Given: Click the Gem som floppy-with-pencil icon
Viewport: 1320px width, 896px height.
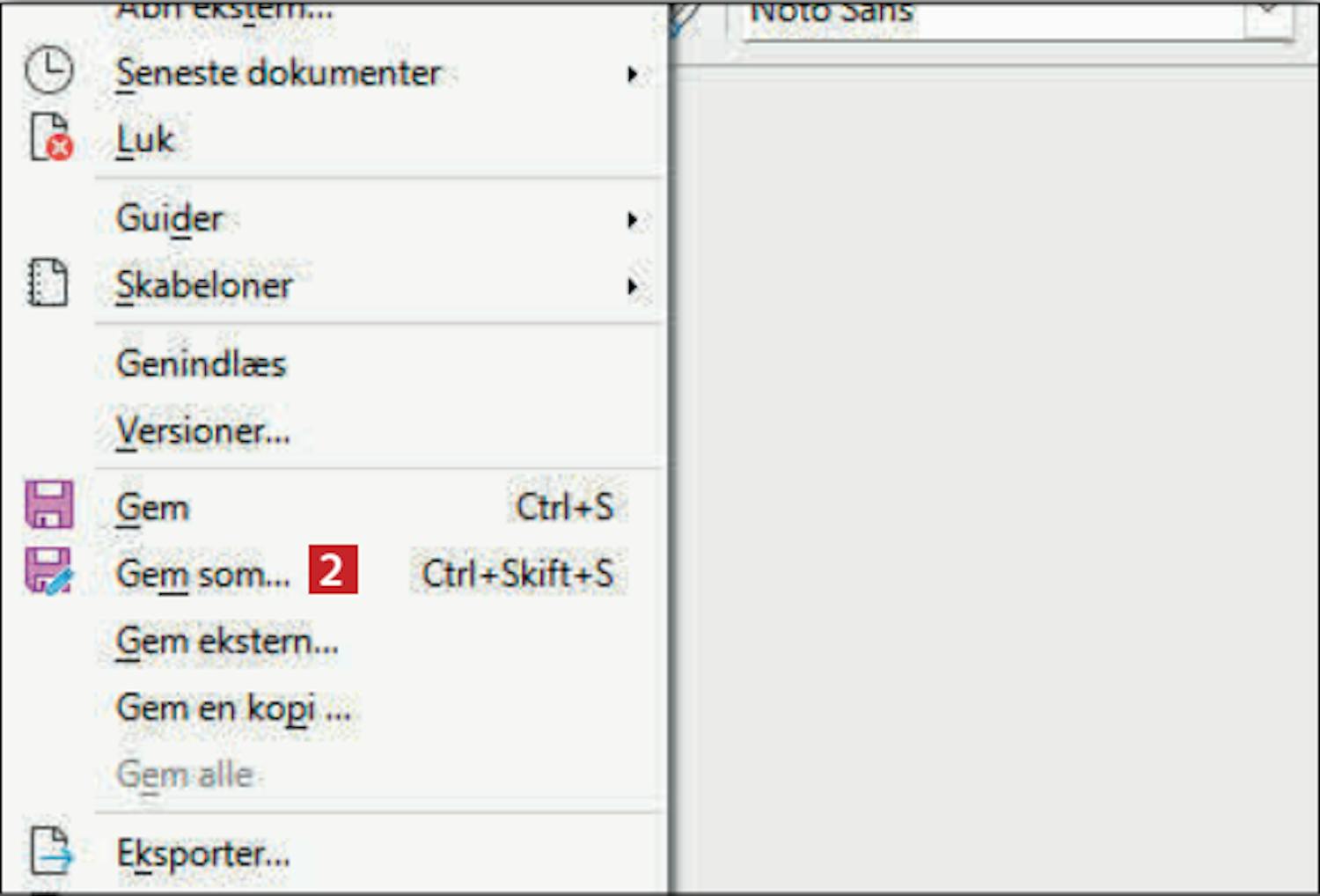Looking at the screenshot, I should click(48, 571).
